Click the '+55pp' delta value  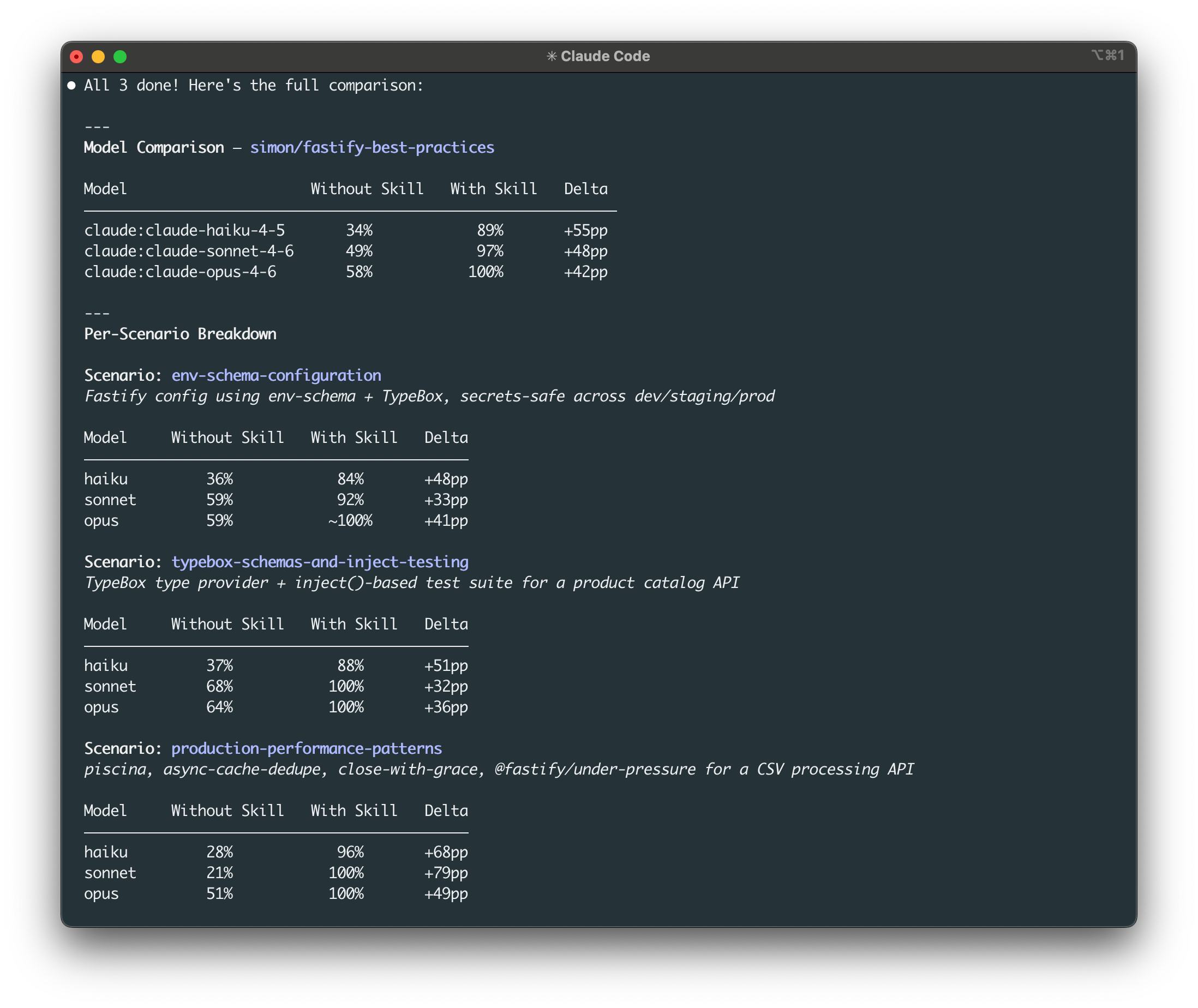[586, 230]
